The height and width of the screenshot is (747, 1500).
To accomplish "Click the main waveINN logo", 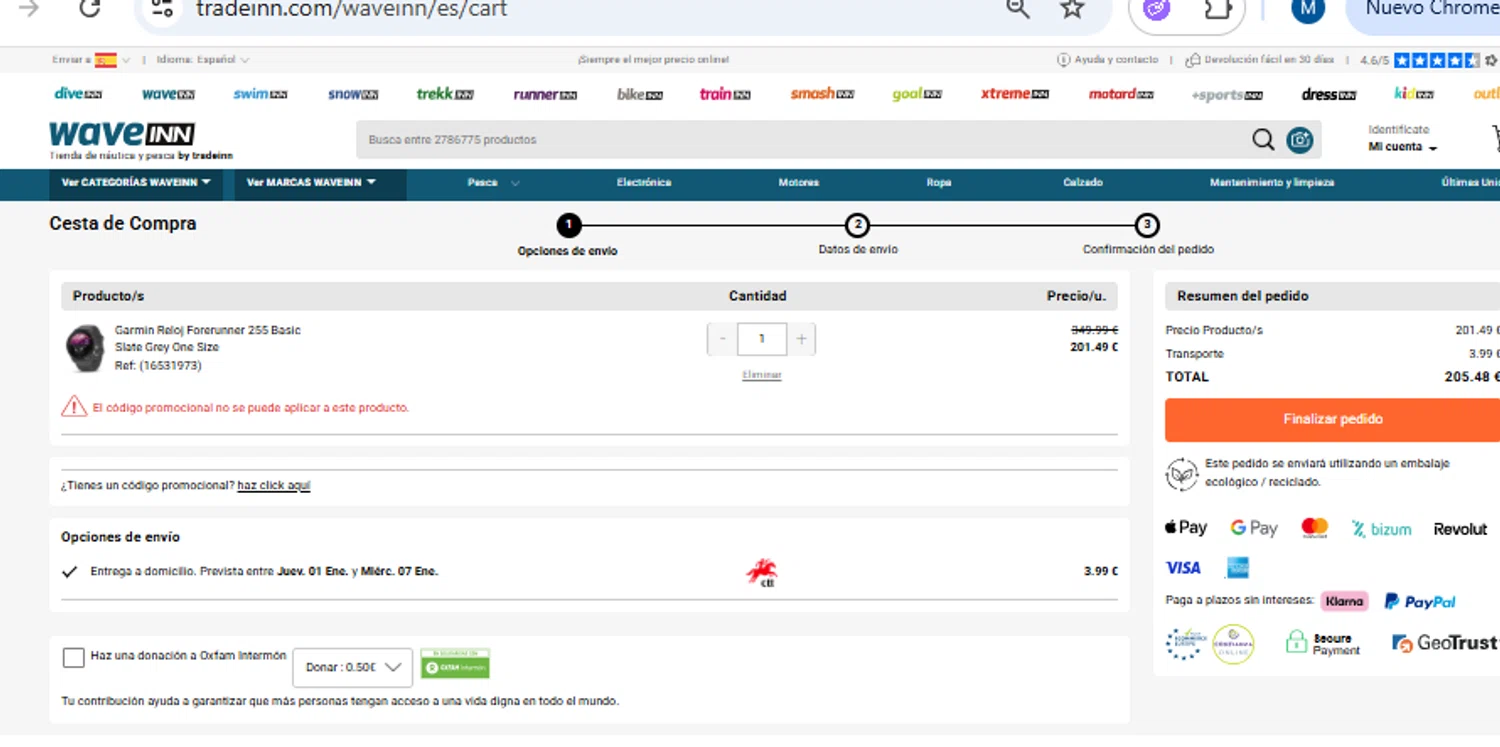I will [x=122, y=134].
